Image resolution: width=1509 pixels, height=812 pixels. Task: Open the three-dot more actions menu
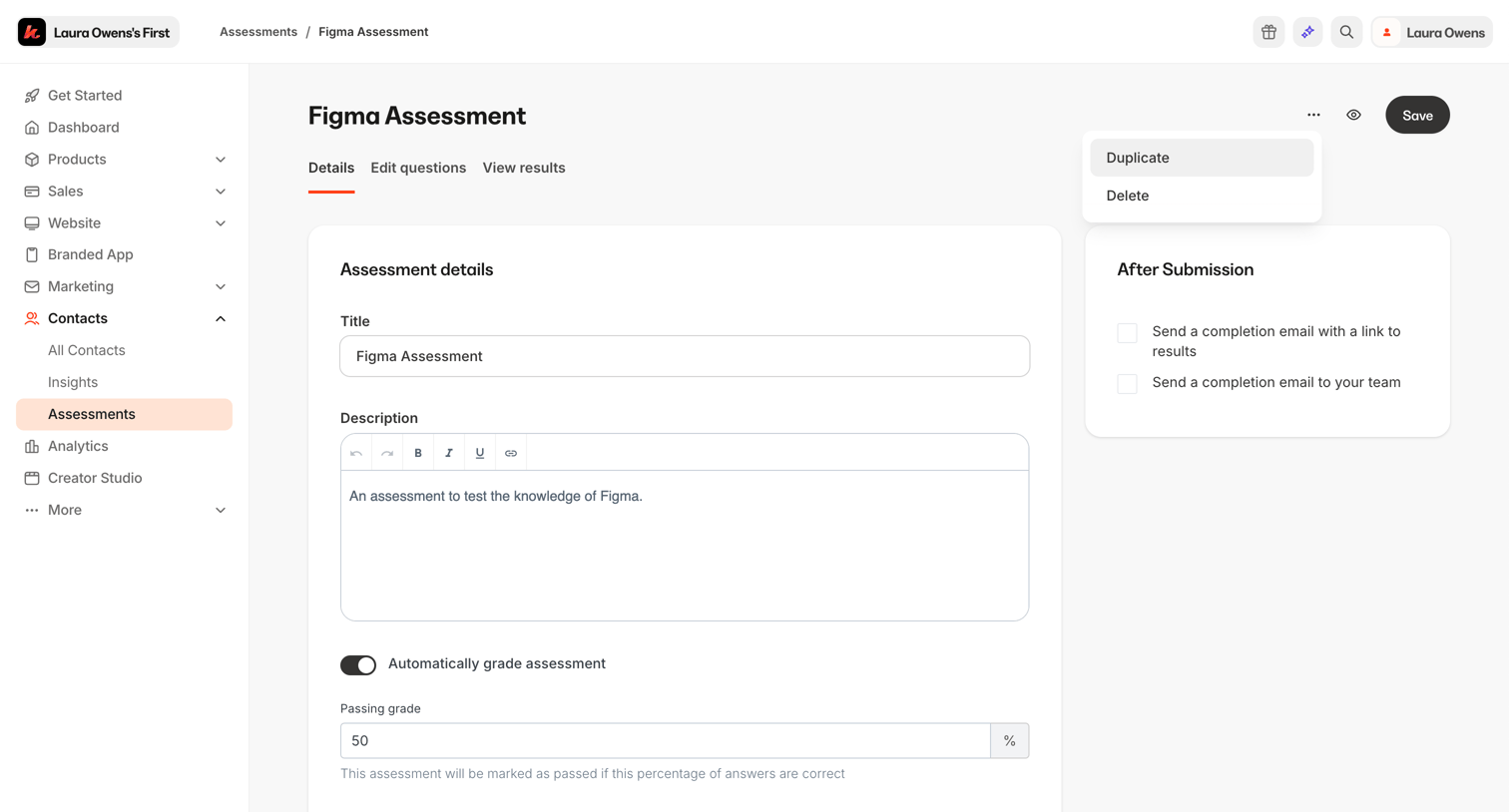pyautogui.click(x=1313, y=115)
